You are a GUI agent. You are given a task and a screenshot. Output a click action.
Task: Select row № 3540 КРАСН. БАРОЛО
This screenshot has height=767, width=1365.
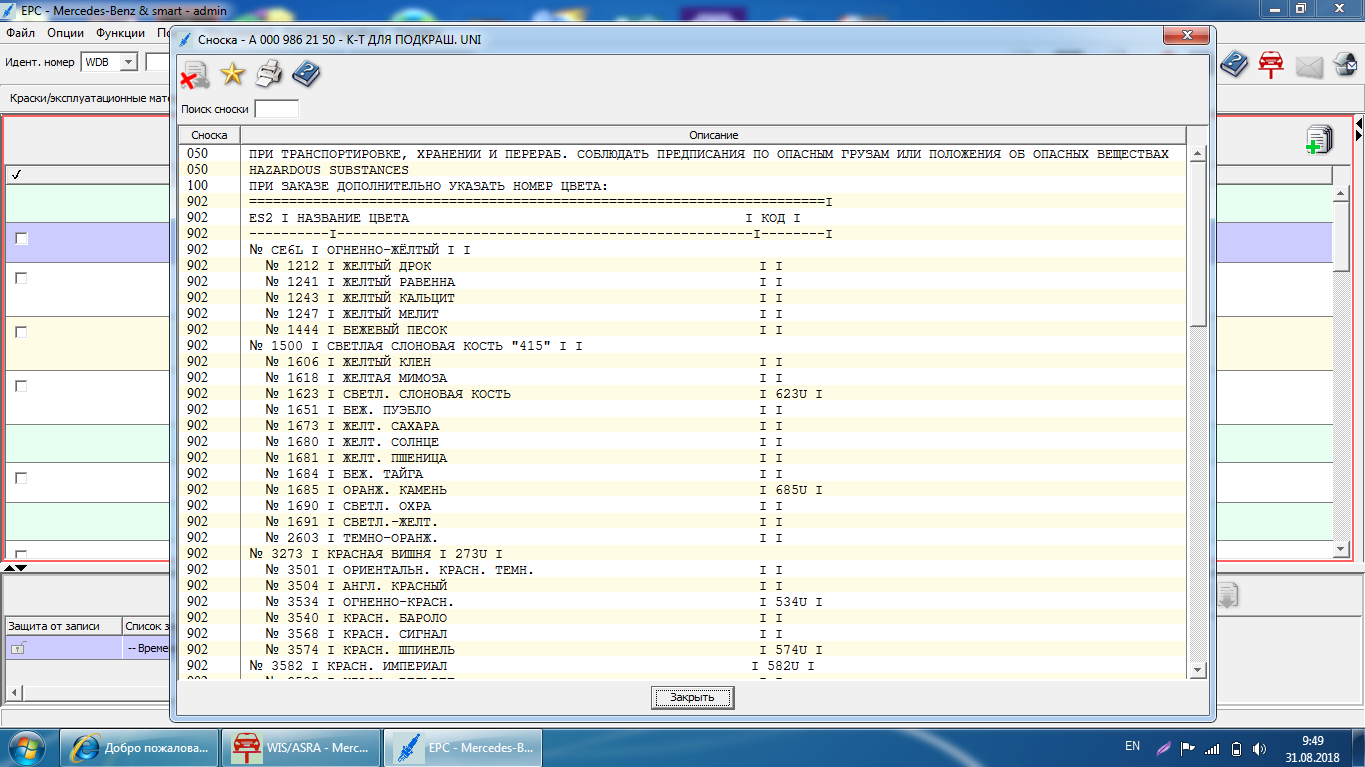pyautogui.click(x=682, y=618)
